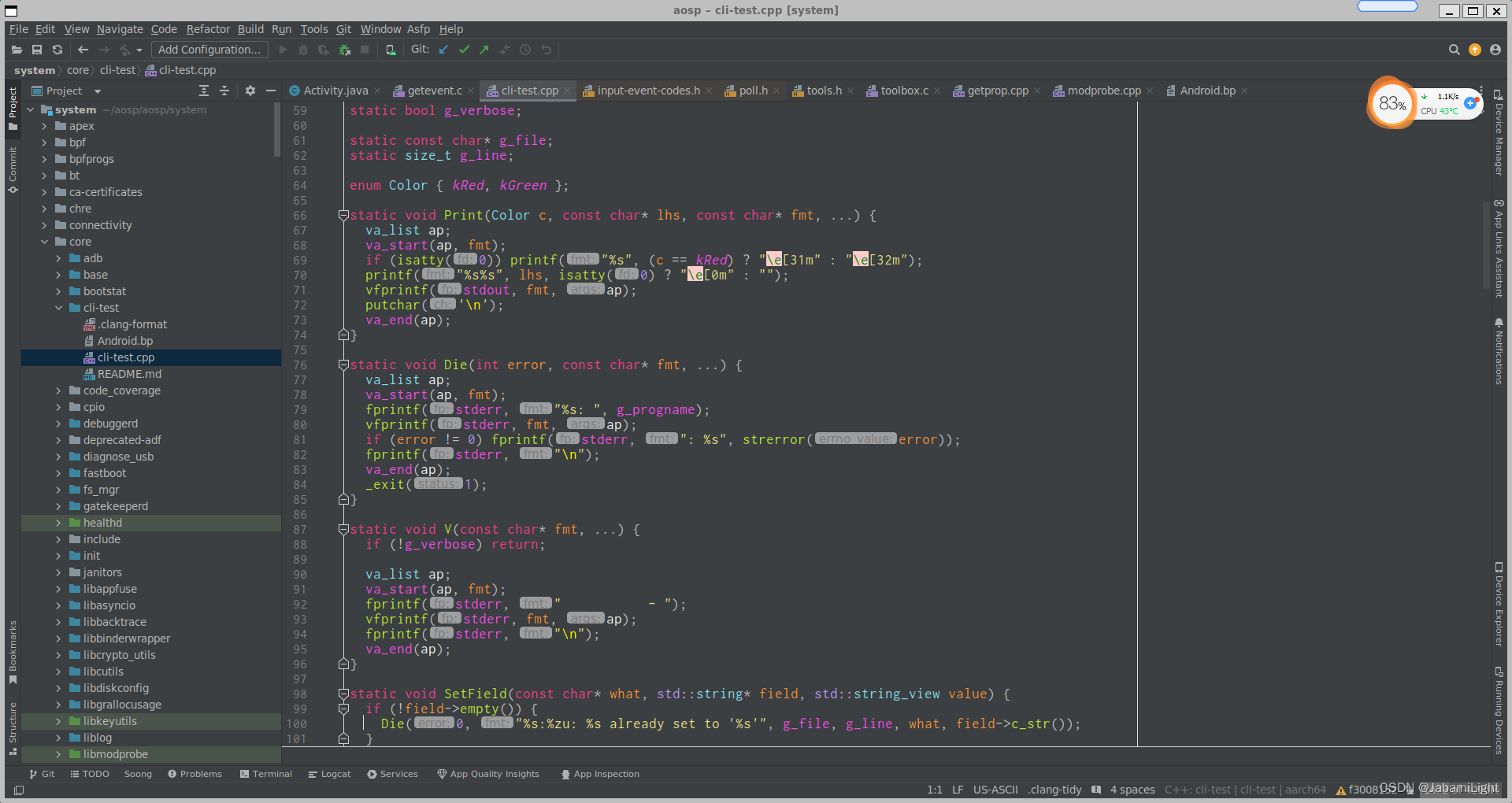Click the 83% memory usage indicator
Viewport: 1512px width, 803px height.
(1392, 103)
